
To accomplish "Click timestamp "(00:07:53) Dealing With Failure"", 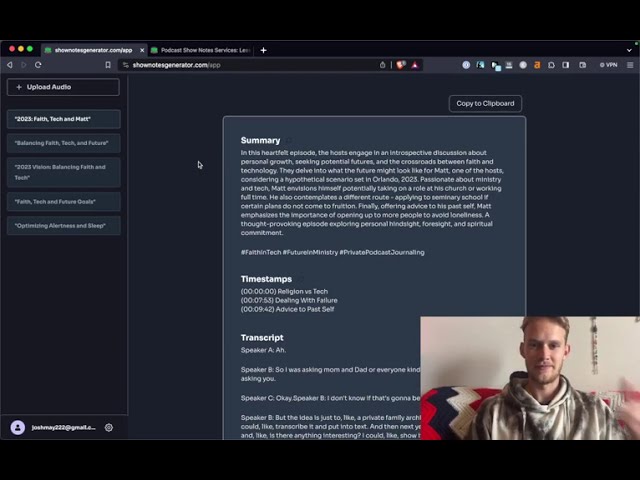I will pos(289,300).
